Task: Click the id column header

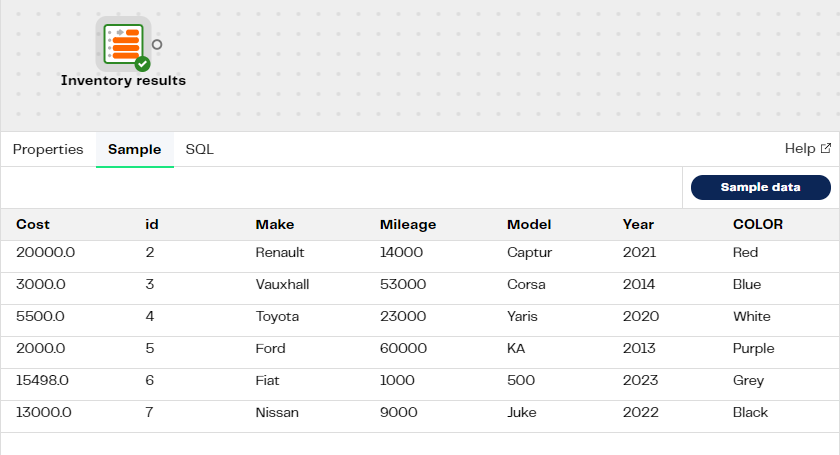Action: [x=152, y=225]
